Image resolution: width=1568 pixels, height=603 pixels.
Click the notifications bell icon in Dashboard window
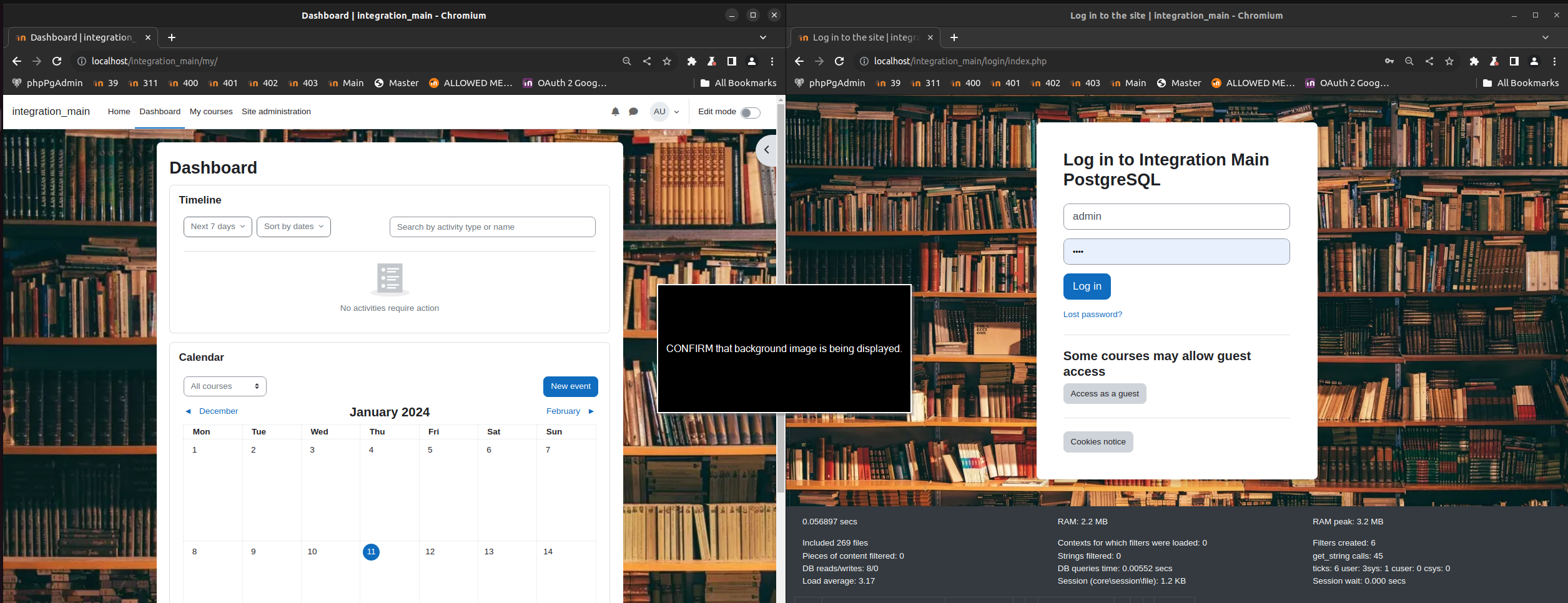(615, 112)
